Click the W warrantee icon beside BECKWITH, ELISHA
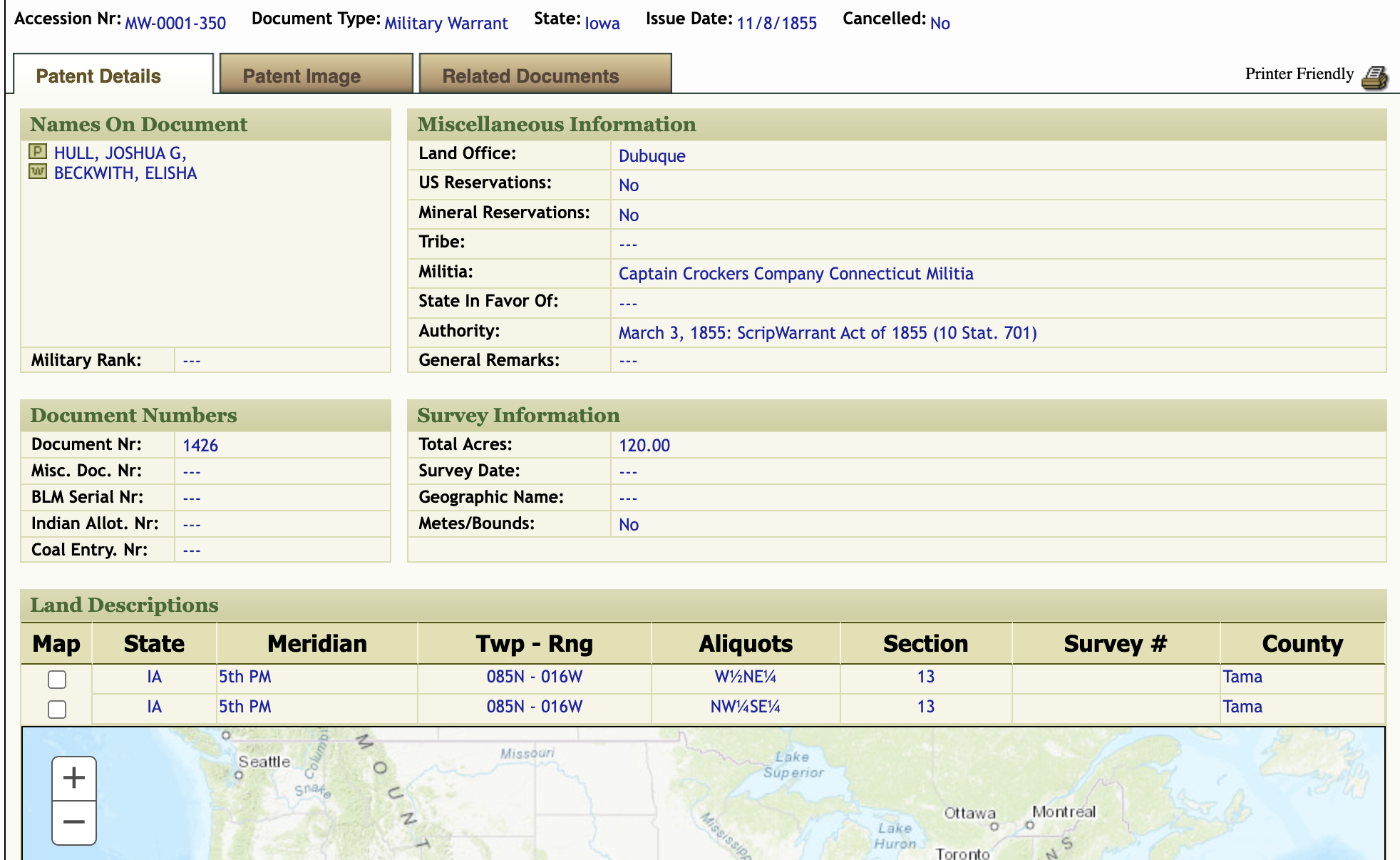The height and width of the screenshot is (860, 1400). [38, 172]
